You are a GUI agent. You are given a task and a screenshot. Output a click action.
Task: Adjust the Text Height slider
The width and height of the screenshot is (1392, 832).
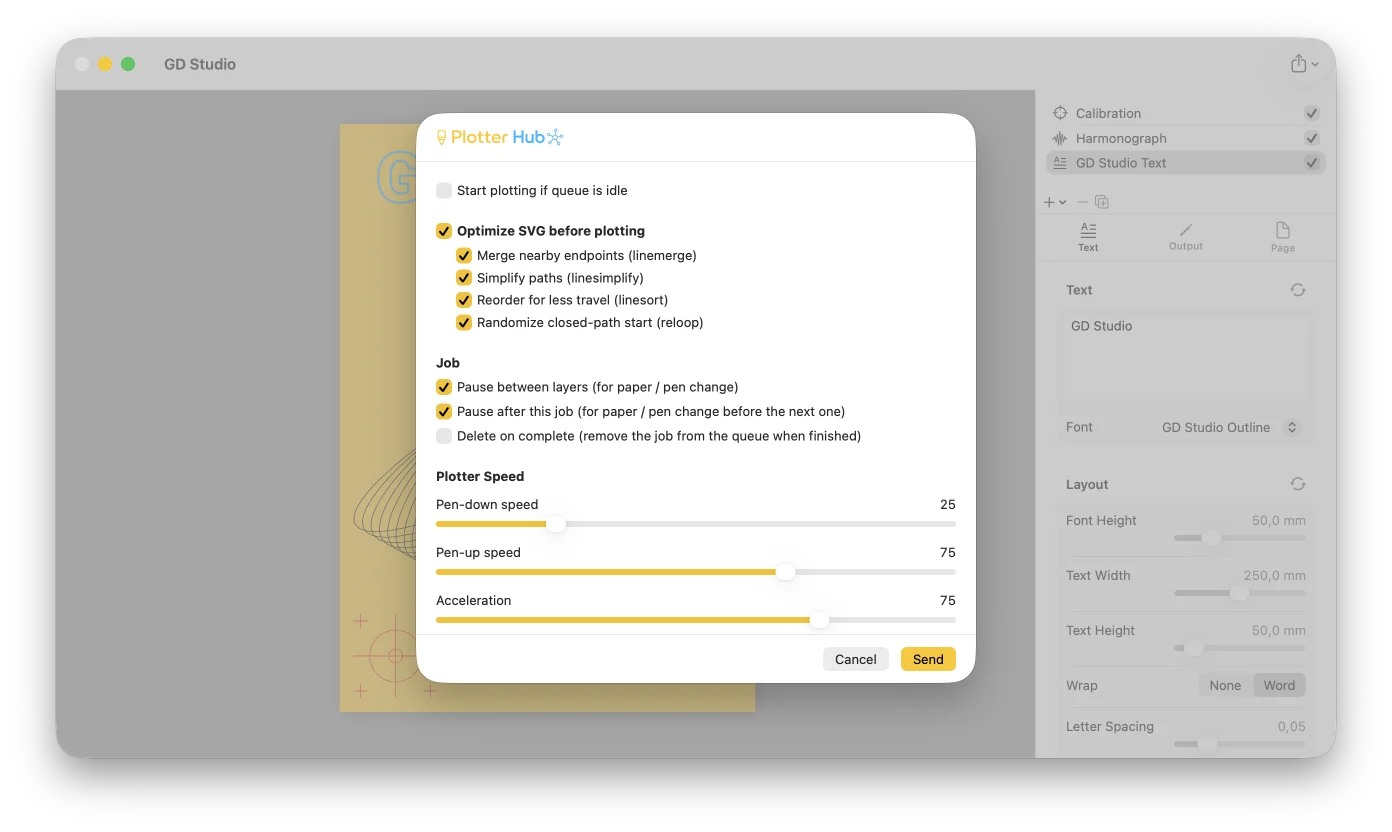(x=1239, y=648)
